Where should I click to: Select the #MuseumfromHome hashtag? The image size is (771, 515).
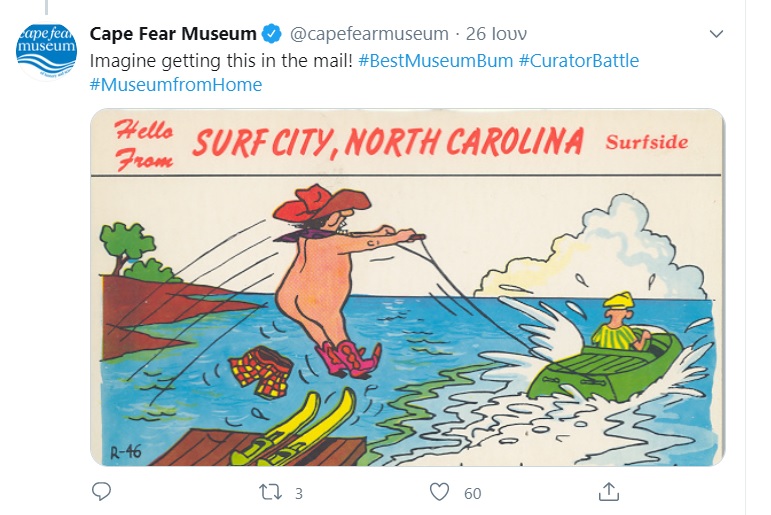[x=176, y=85]
